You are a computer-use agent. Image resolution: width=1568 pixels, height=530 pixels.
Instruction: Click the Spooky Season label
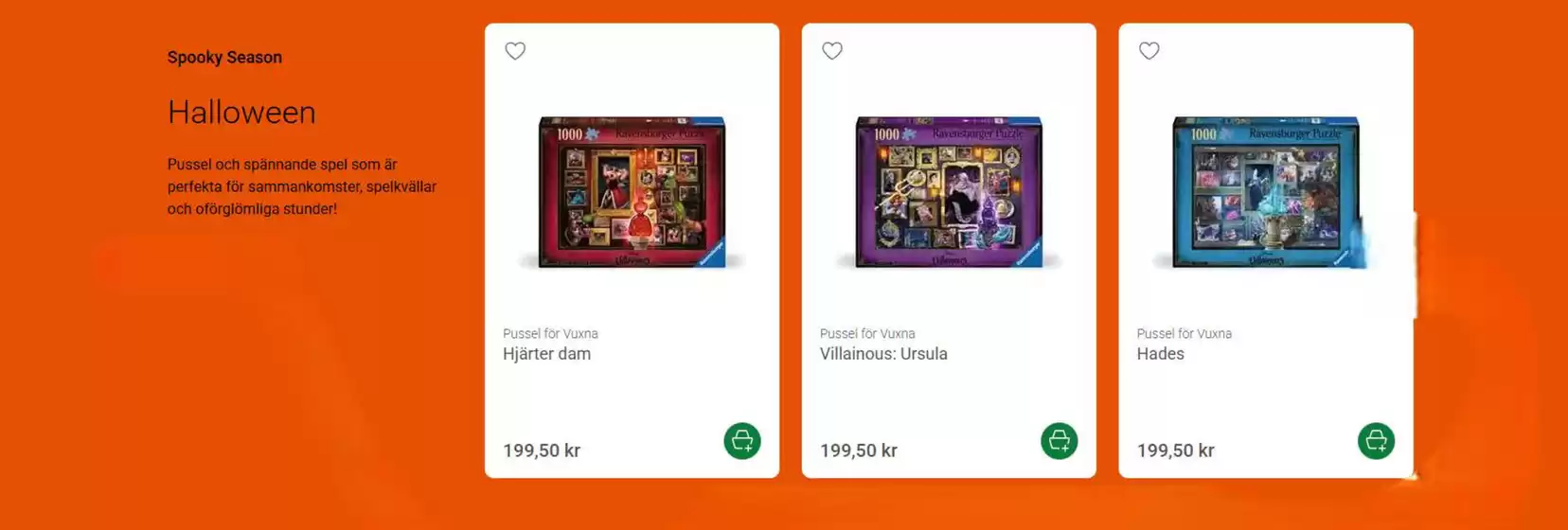point(224,58)
